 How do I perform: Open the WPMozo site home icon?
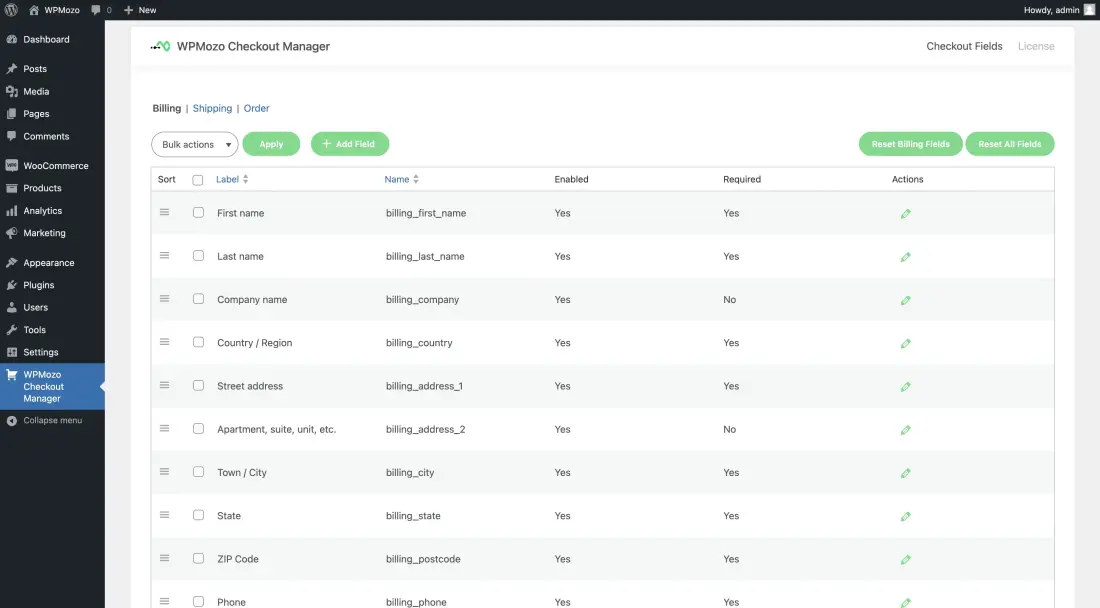click(x=34, y=10)
